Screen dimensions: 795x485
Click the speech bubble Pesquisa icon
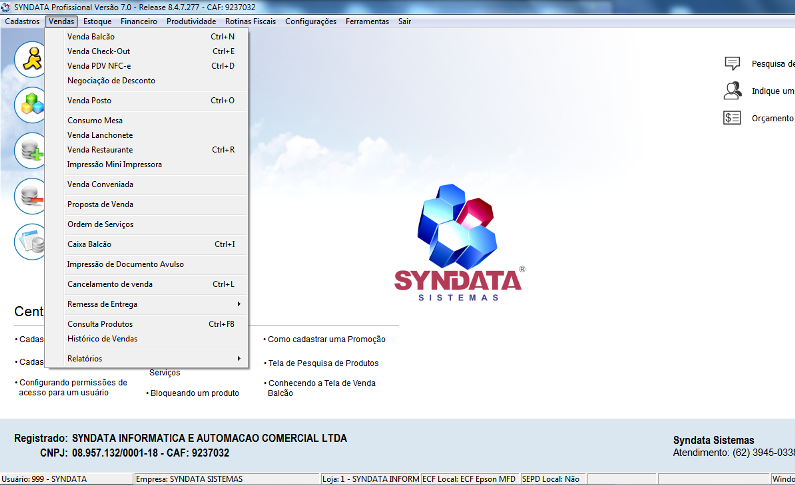pyautogui.click(x=732, y=63)
